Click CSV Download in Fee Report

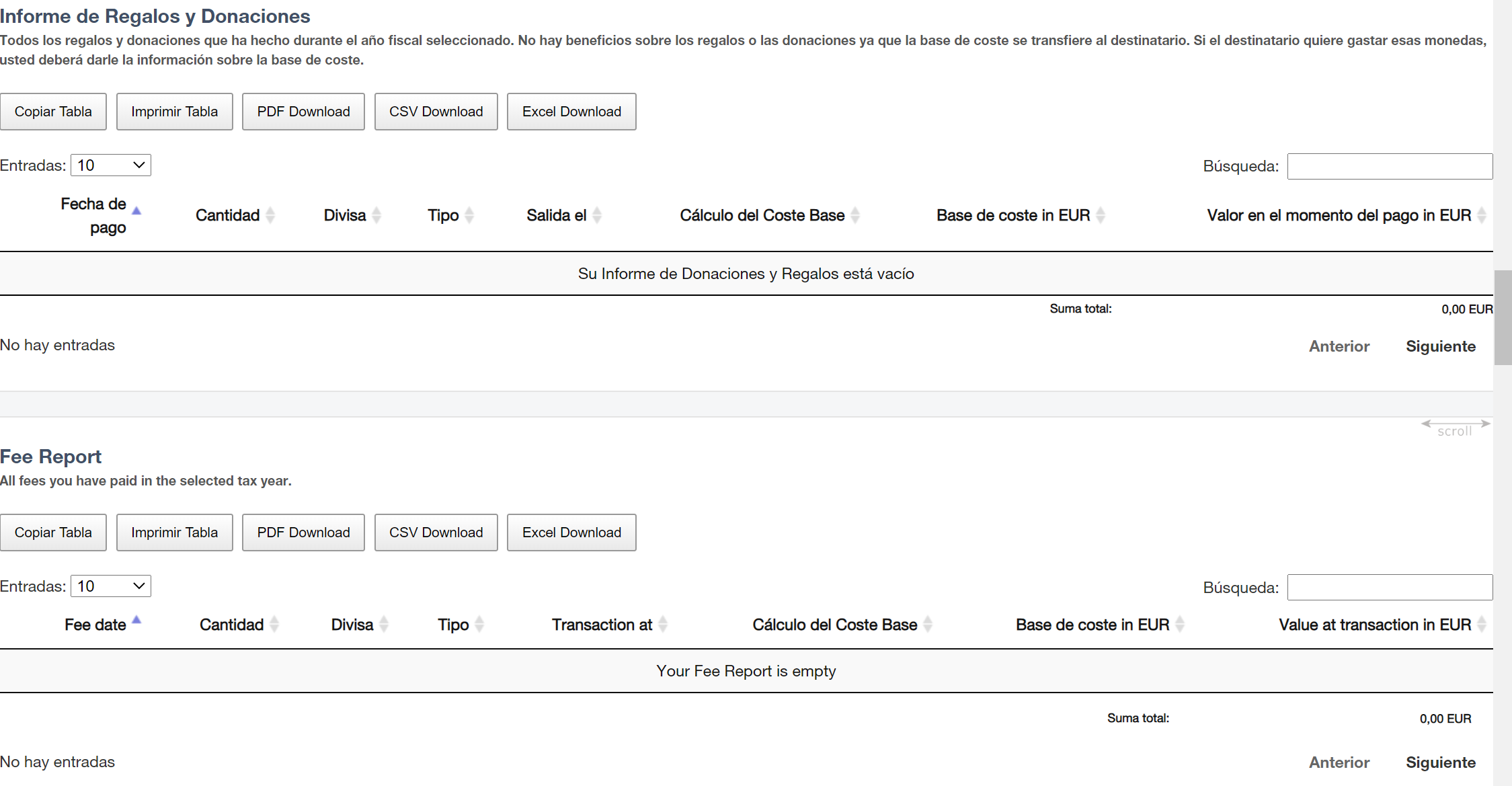[x=436, y=533]
